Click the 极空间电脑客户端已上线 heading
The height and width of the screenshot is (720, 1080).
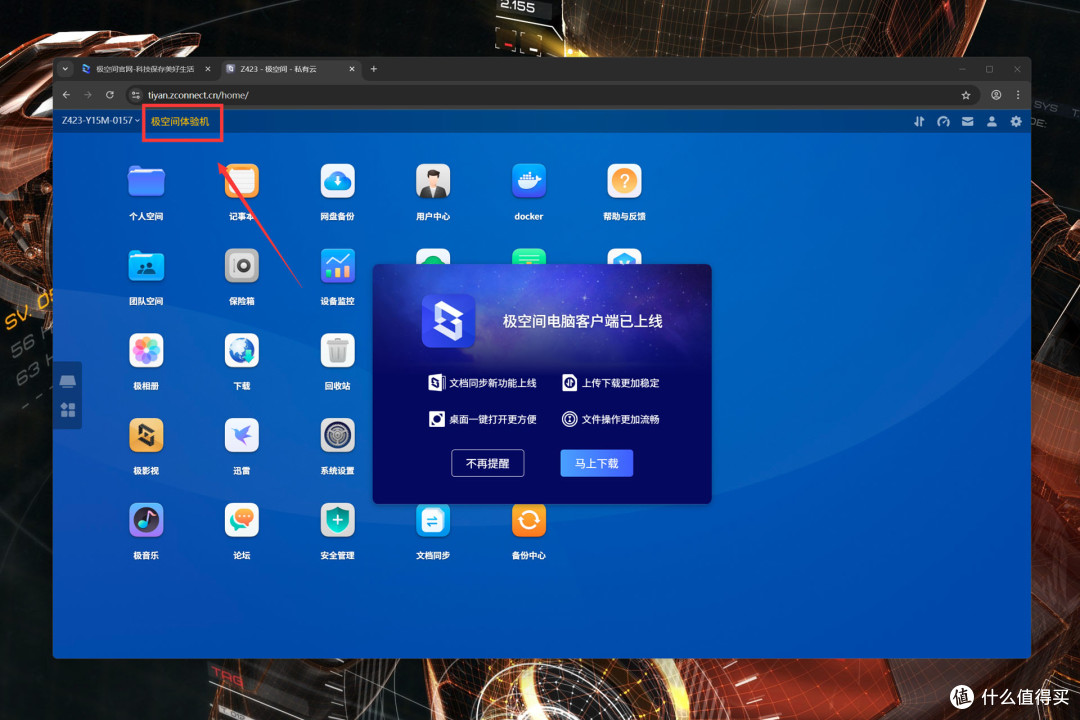[583, 321]
